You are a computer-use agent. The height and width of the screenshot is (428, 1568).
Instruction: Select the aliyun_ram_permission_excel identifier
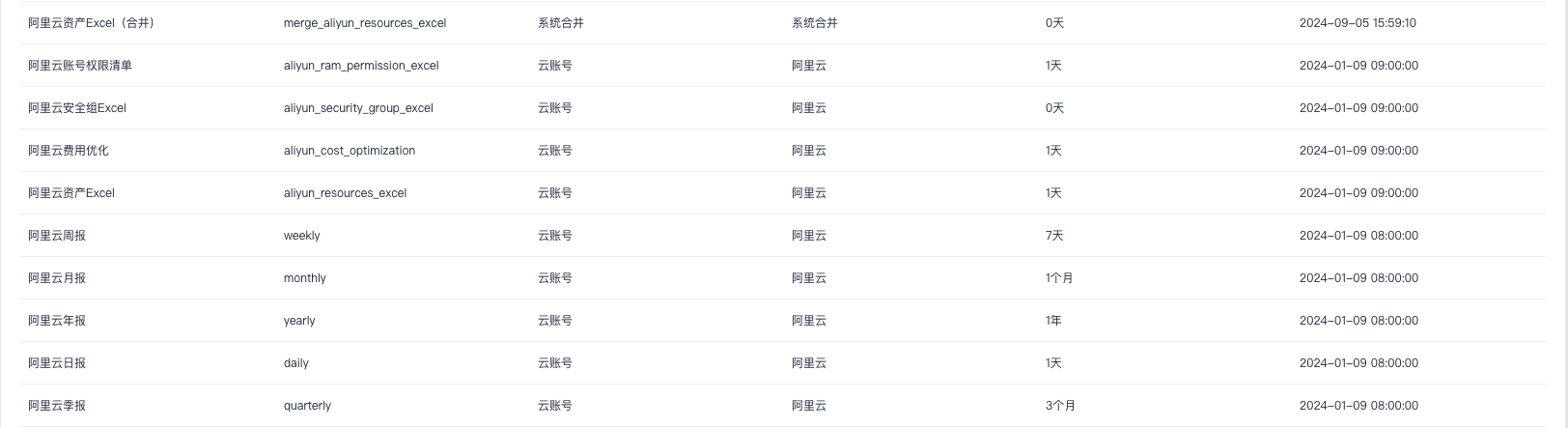click(360, 66)
